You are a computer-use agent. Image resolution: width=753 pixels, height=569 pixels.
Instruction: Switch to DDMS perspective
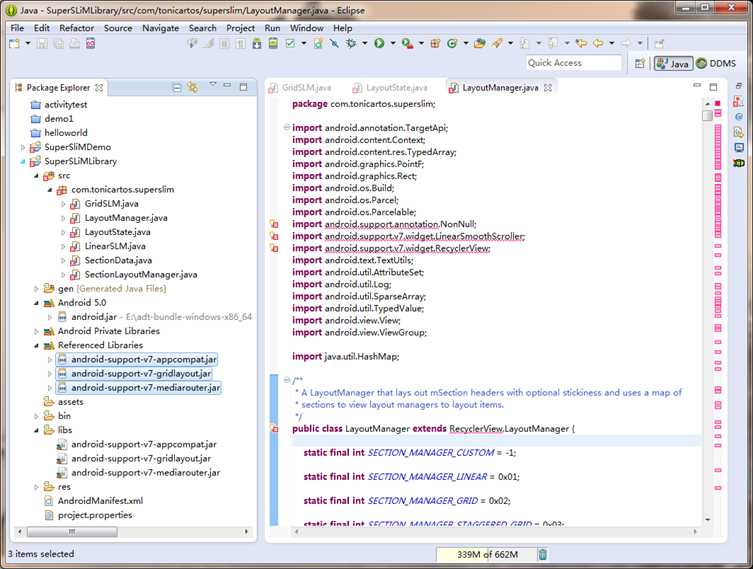pyautogui.click(x=716, y=63)
